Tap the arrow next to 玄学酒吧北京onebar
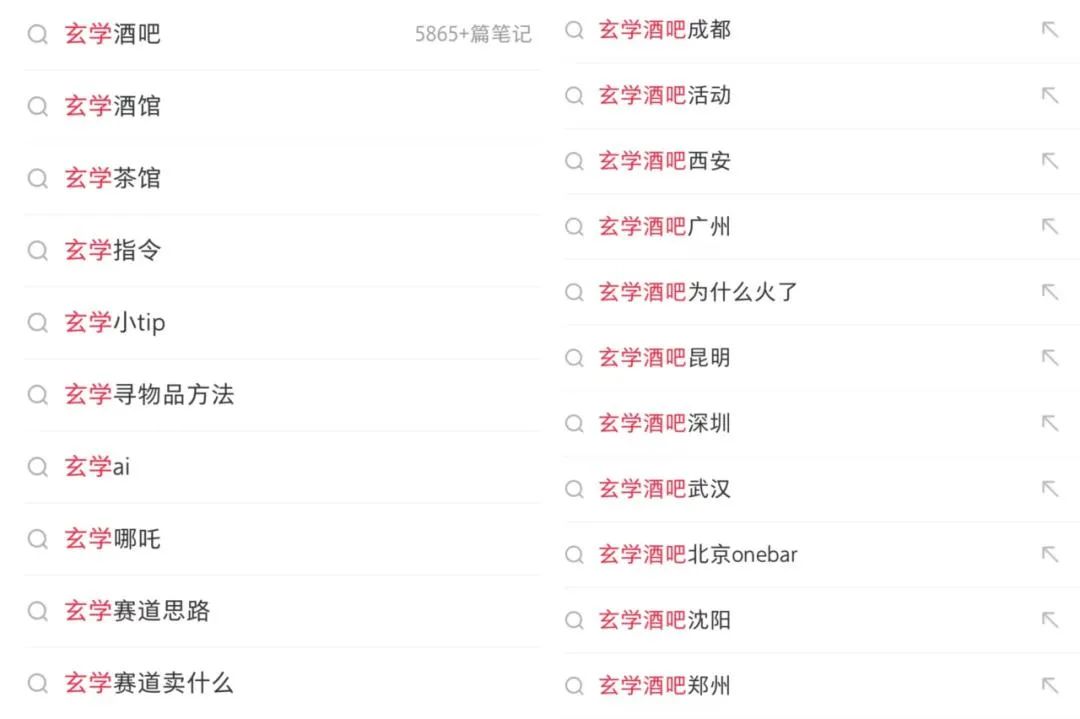The image size is (1080, 719). [x=1049, y=554]
